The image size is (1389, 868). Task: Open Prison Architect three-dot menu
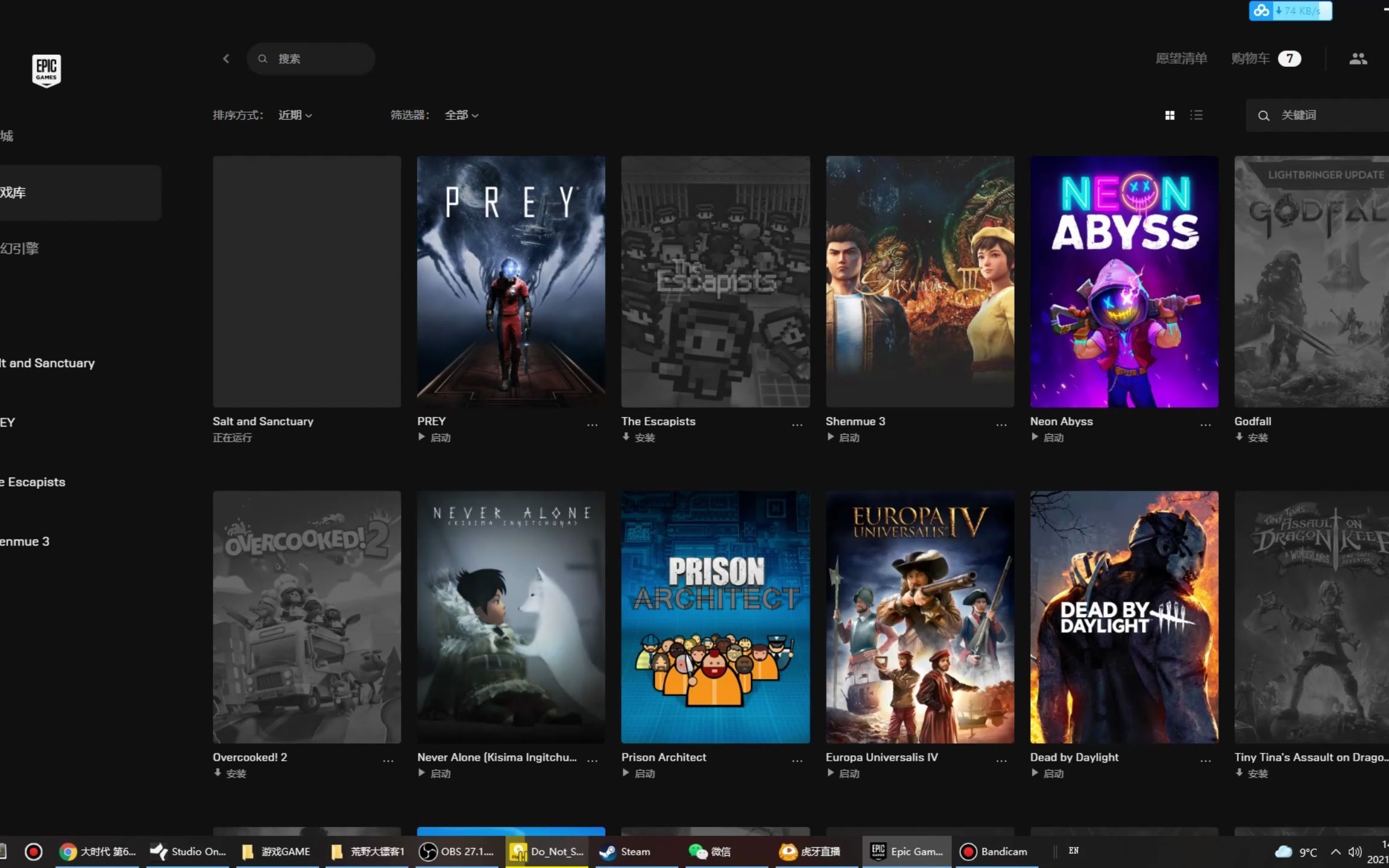797,761
